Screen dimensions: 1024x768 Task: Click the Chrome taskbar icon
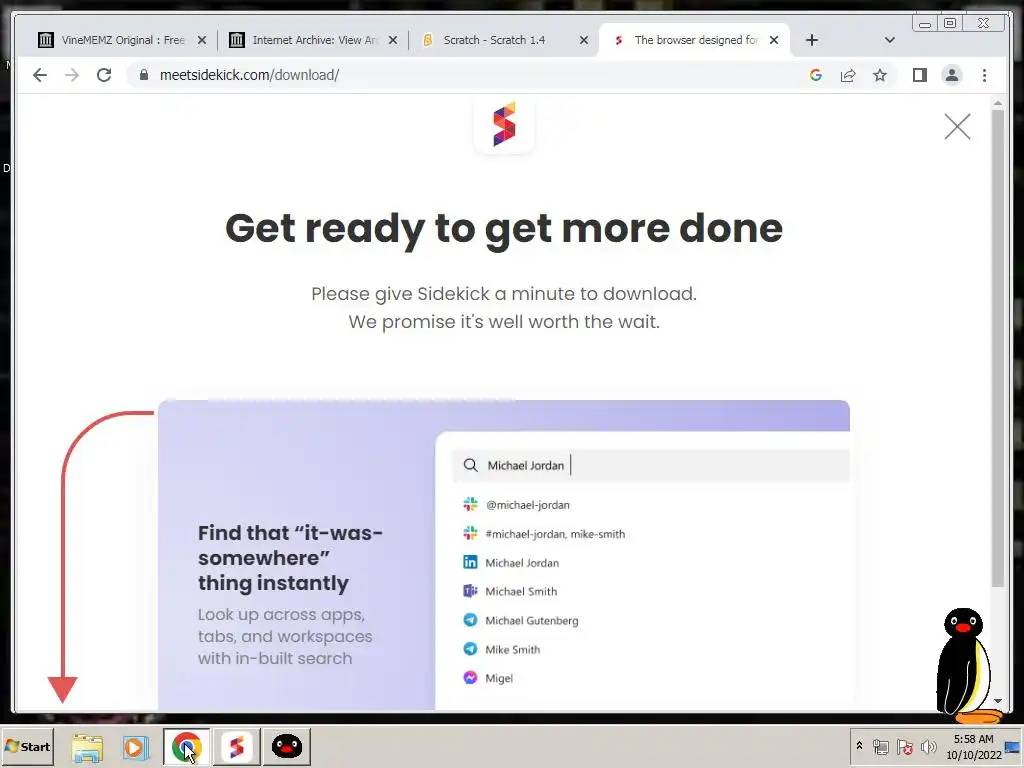[186, 746]
